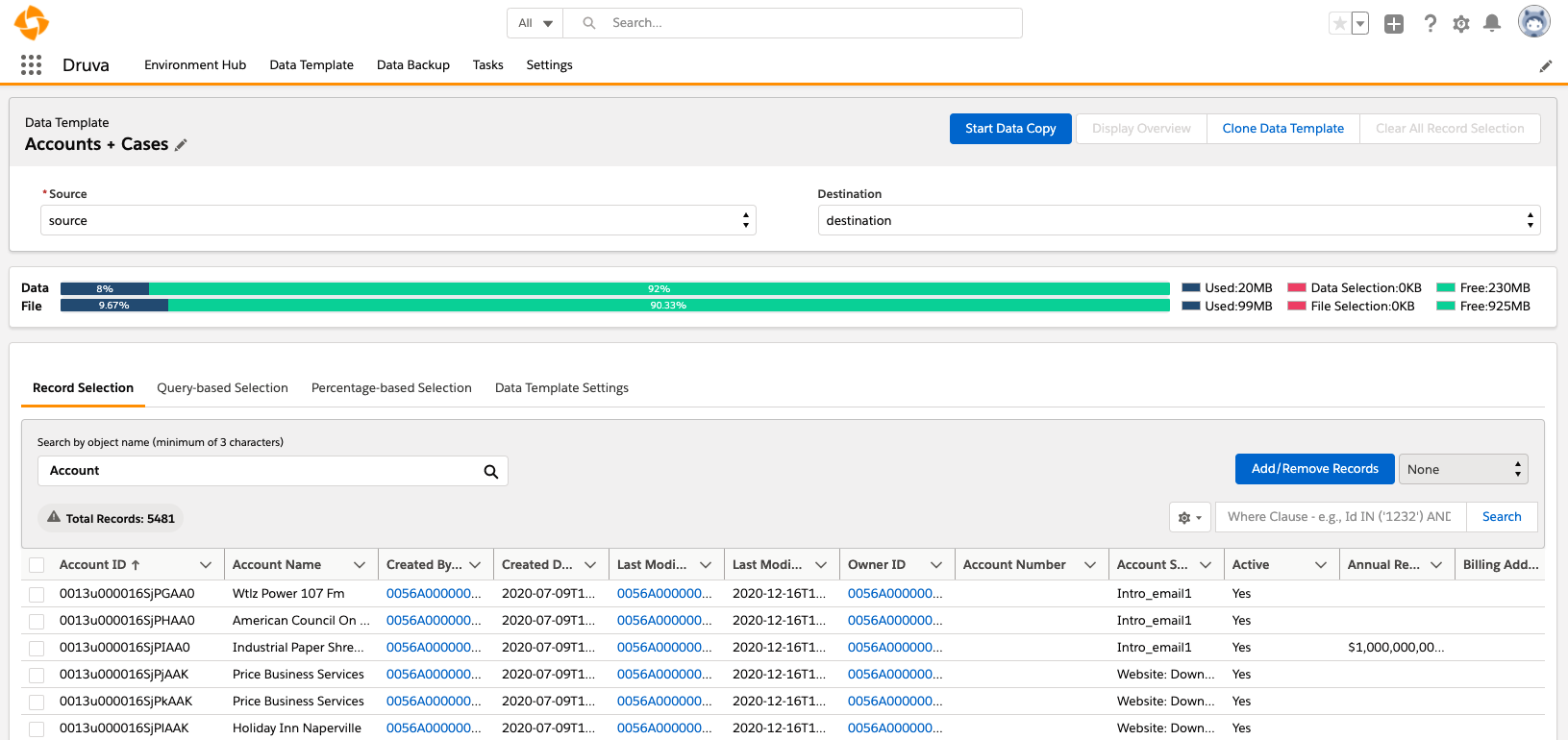Open the Settings nav item
The image size is (1568, 740).
click(549, 65)
